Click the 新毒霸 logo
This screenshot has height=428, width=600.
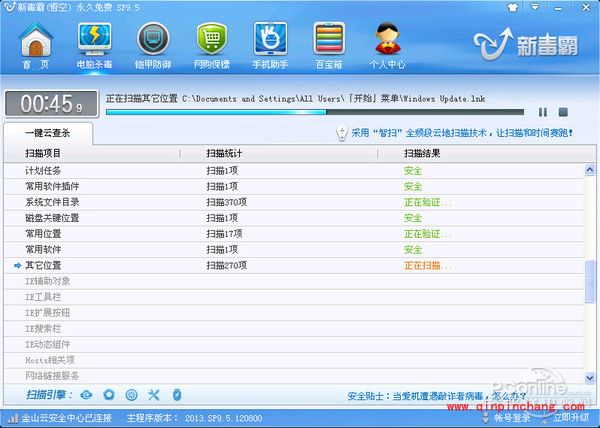pos(525,44)
